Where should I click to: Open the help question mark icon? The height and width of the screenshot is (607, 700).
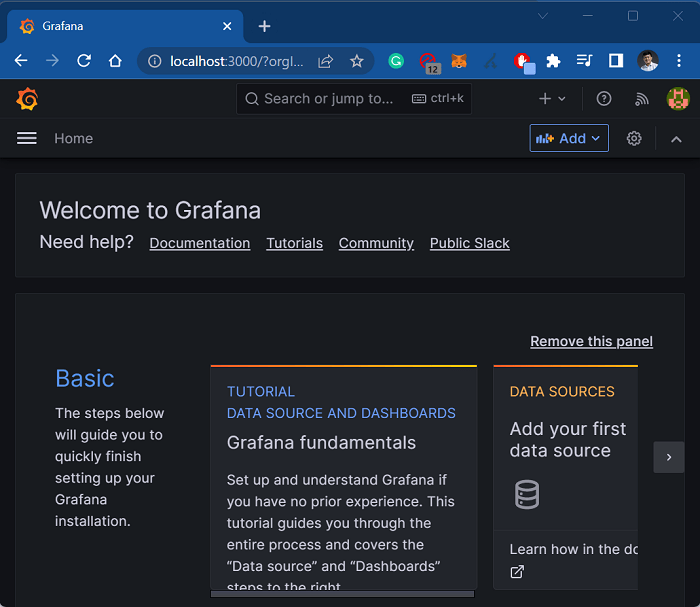pyautogui.click(x=604, y=99)
